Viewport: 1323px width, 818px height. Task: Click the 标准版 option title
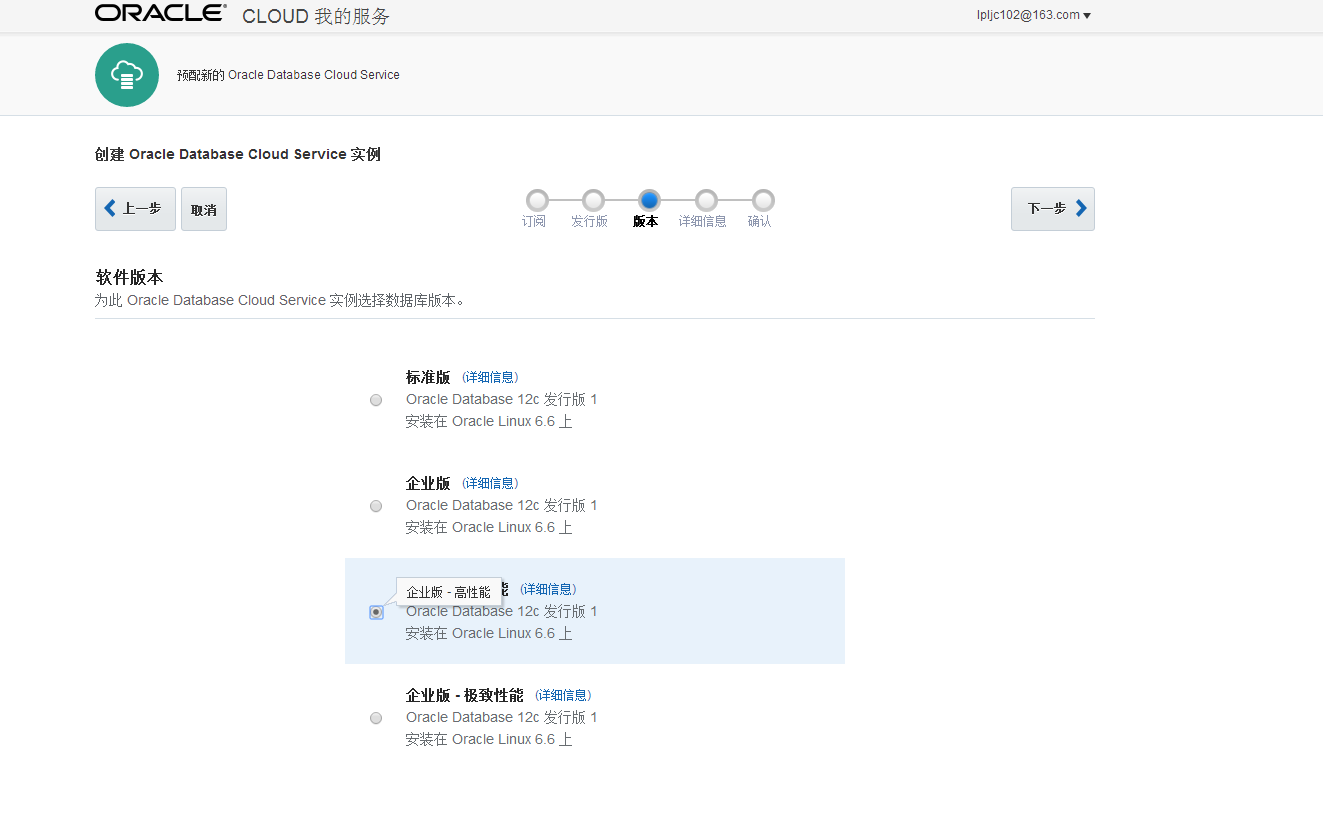coord(428,377)
